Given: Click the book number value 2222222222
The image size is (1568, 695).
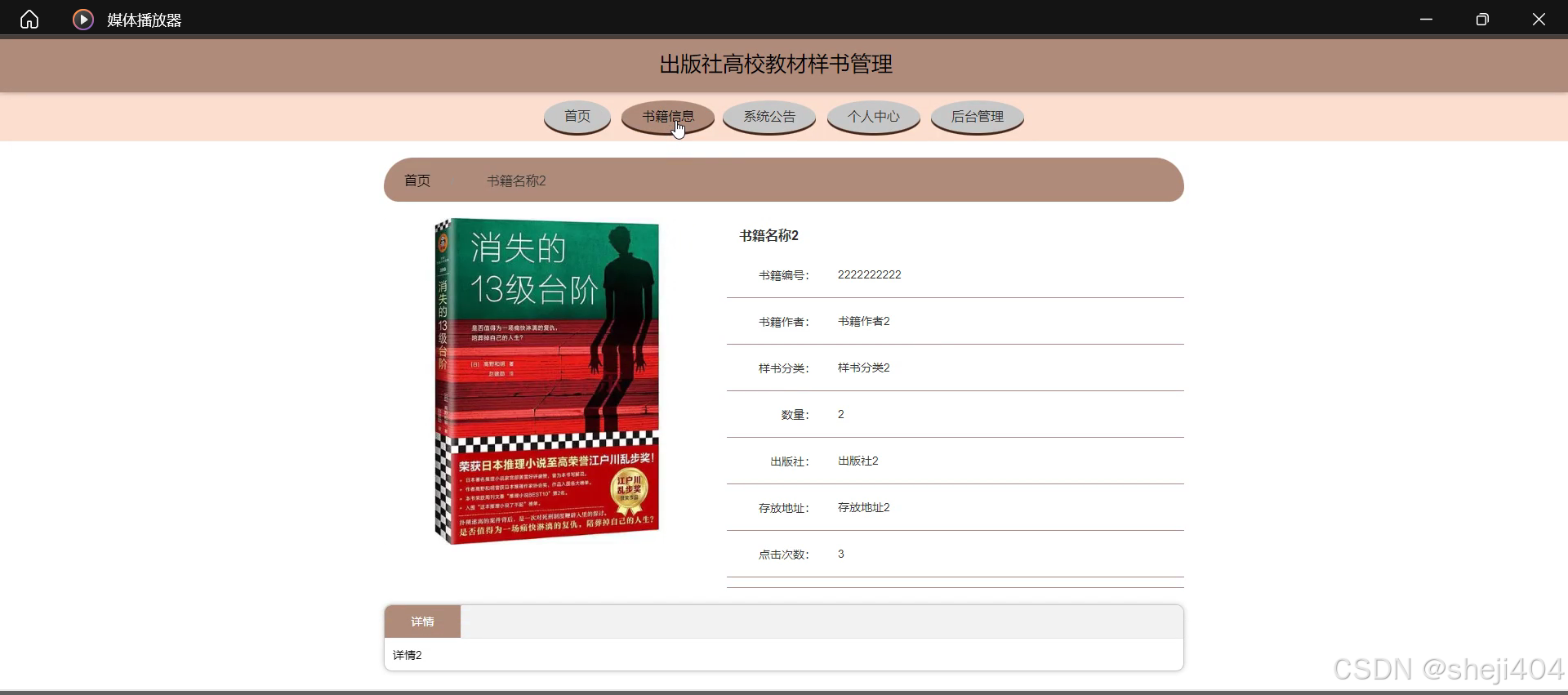Looking at the screenshot, I should point(870,275).
